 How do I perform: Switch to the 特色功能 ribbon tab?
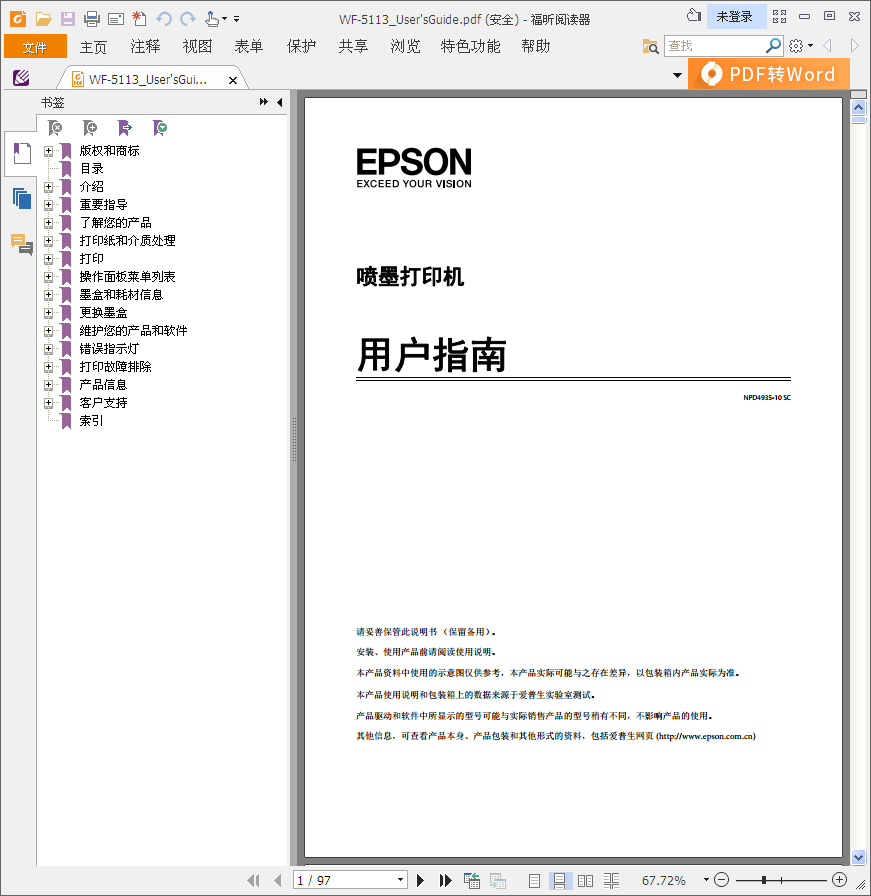click(x=470, y=46)
